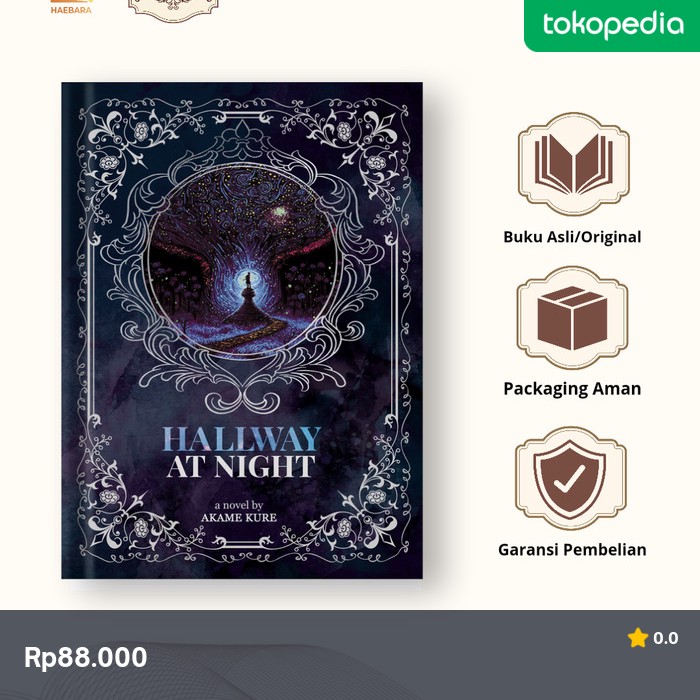700x700 pixels.
Task: Click the dark gray price banner
Action: [x=350, y=655]
